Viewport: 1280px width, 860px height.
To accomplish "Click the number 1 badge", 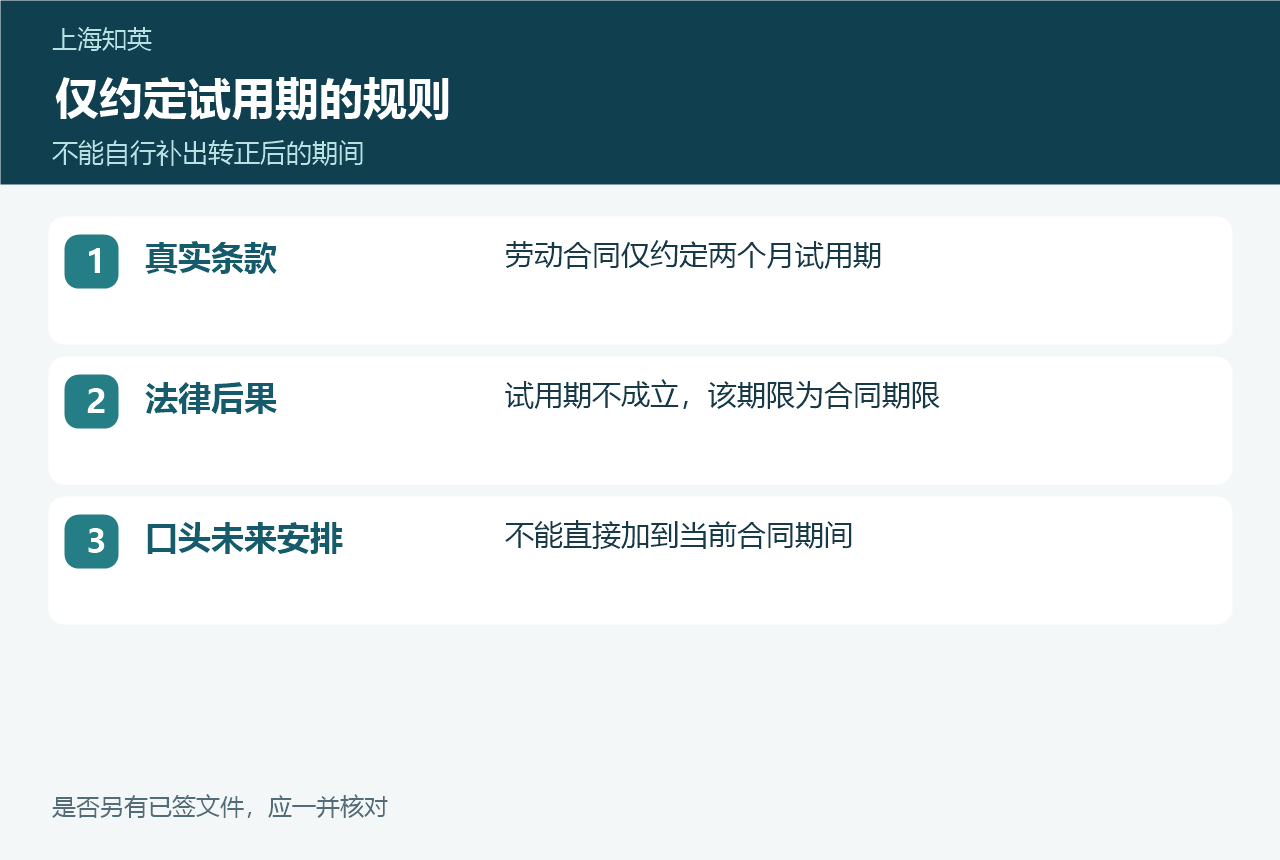I will click(91, 261).
